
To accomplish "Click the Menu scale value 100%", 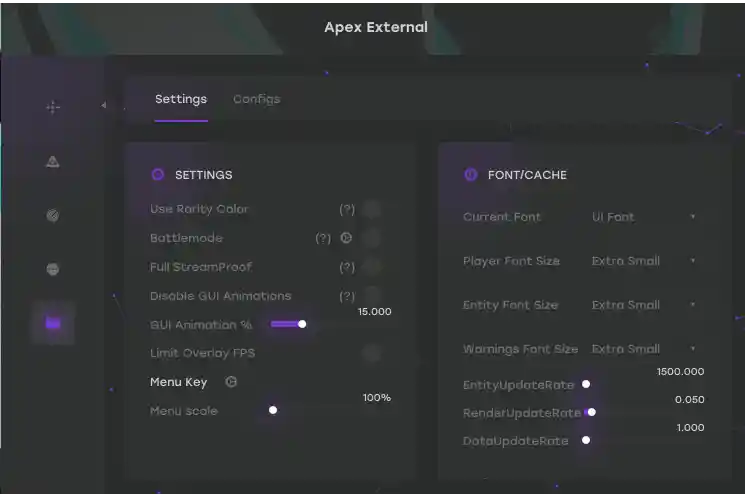I will (x=377, y=398).
